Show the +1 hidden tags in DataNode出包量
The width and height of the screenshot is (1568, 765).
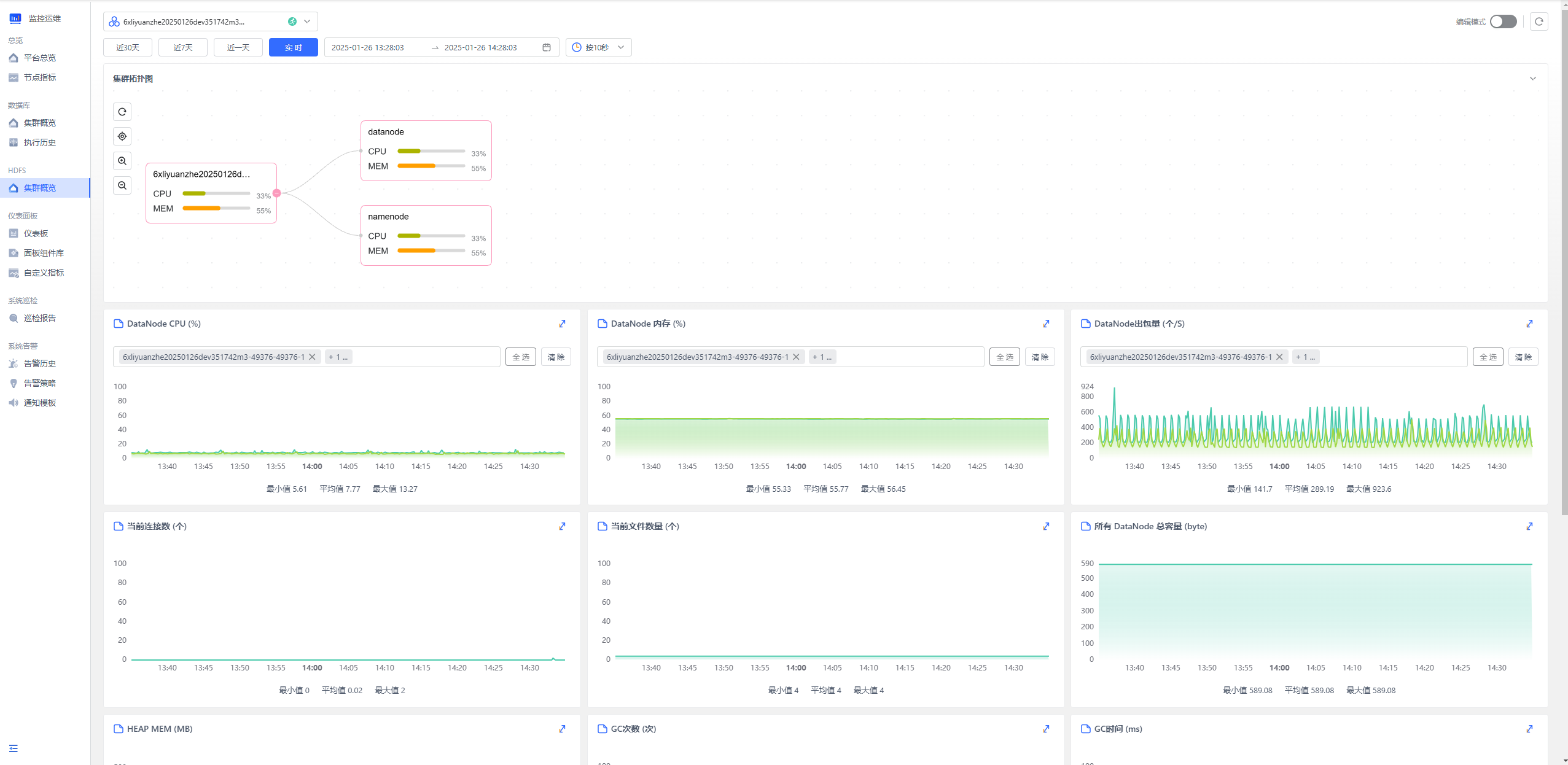(1305, 357)
